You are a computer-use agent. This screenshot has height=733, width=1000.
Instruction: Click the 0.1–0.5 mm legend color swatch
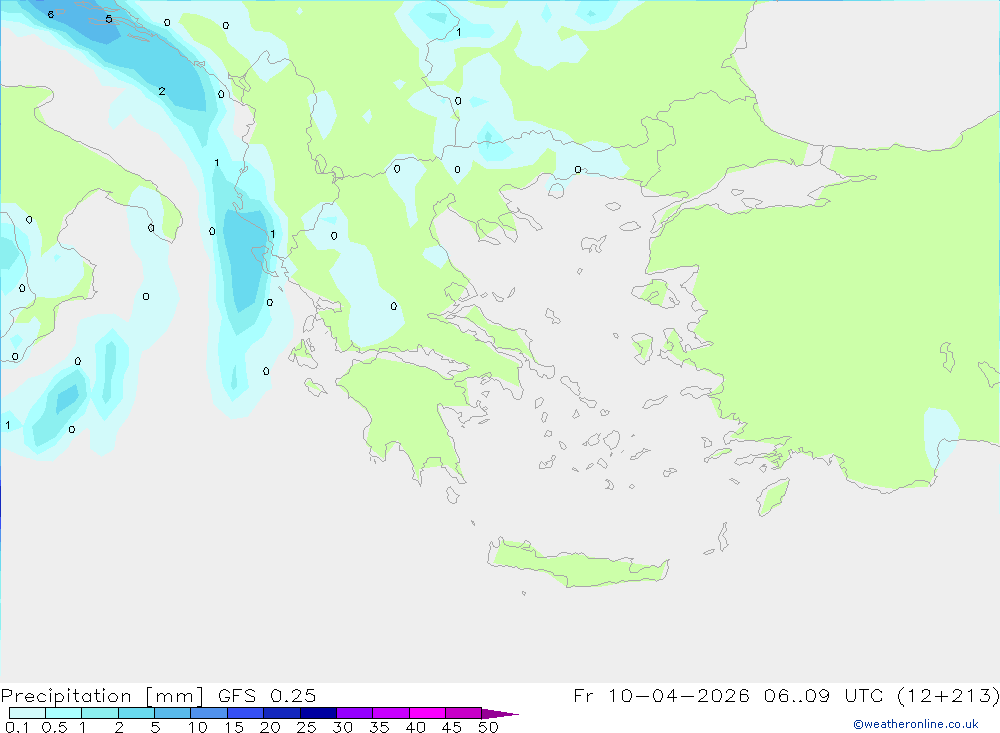point(27,713)
